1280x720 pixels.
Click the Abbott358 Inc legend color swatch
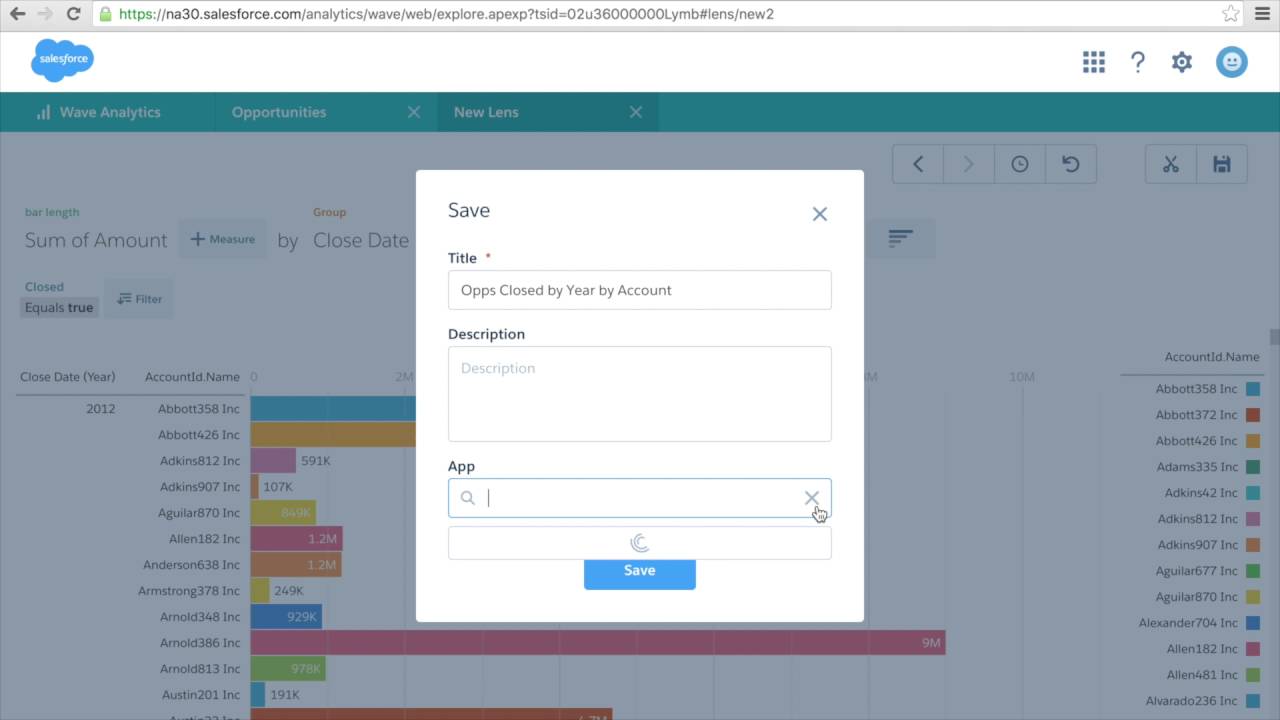[x=1253, y=389]
